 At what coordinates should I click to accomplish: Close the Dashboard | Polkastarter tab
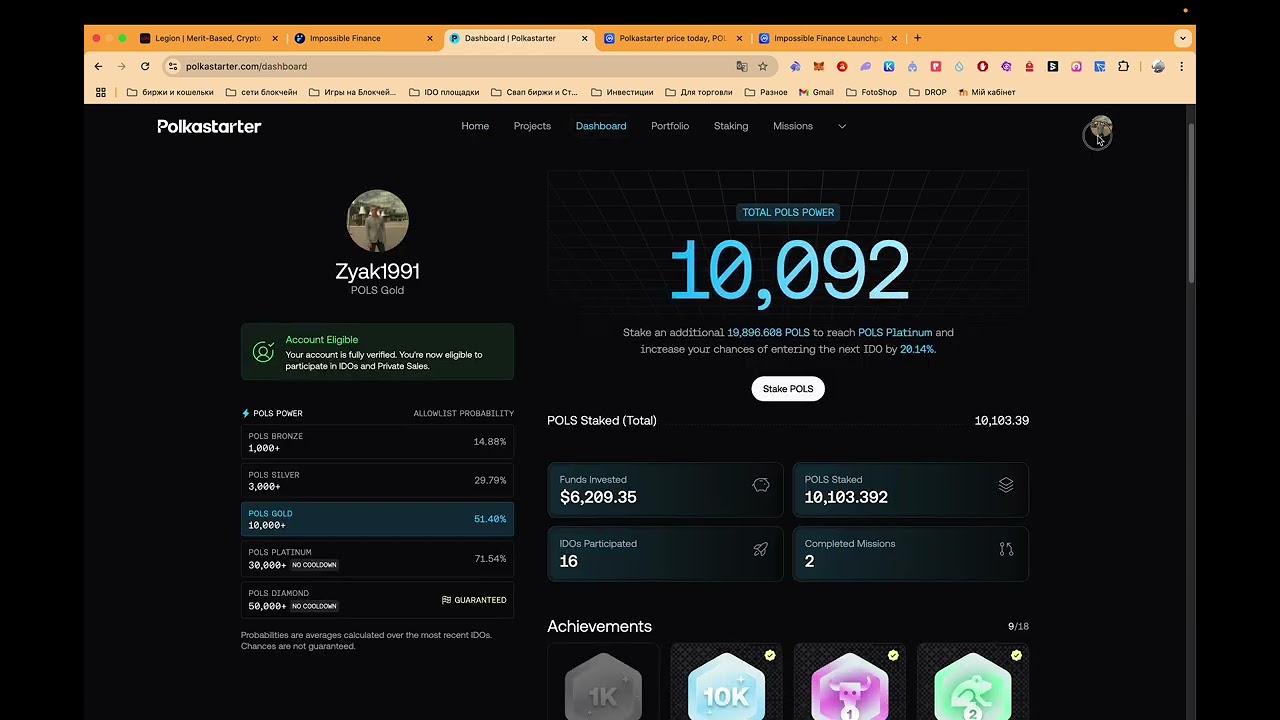(586, 38)
